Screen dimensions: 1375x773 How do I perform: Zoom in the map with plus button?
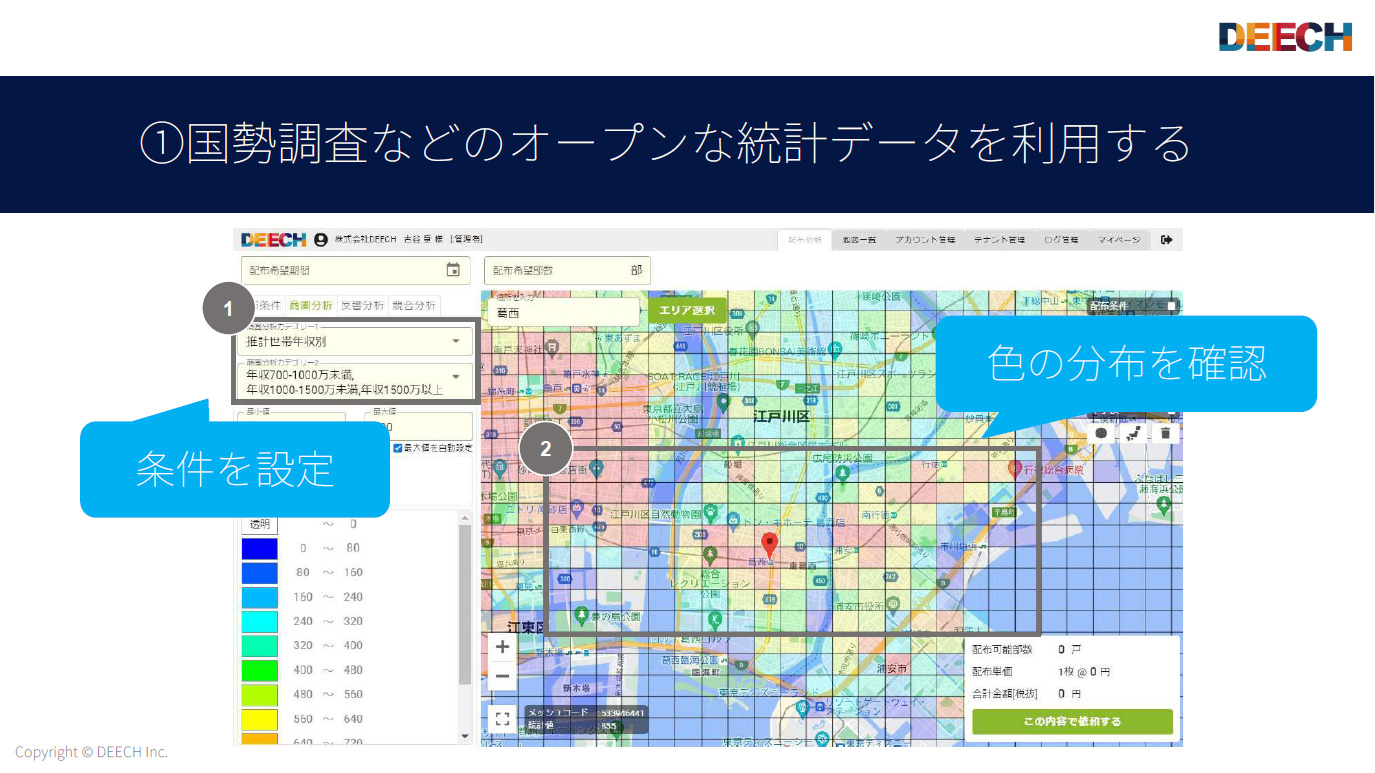coord(502,647)
